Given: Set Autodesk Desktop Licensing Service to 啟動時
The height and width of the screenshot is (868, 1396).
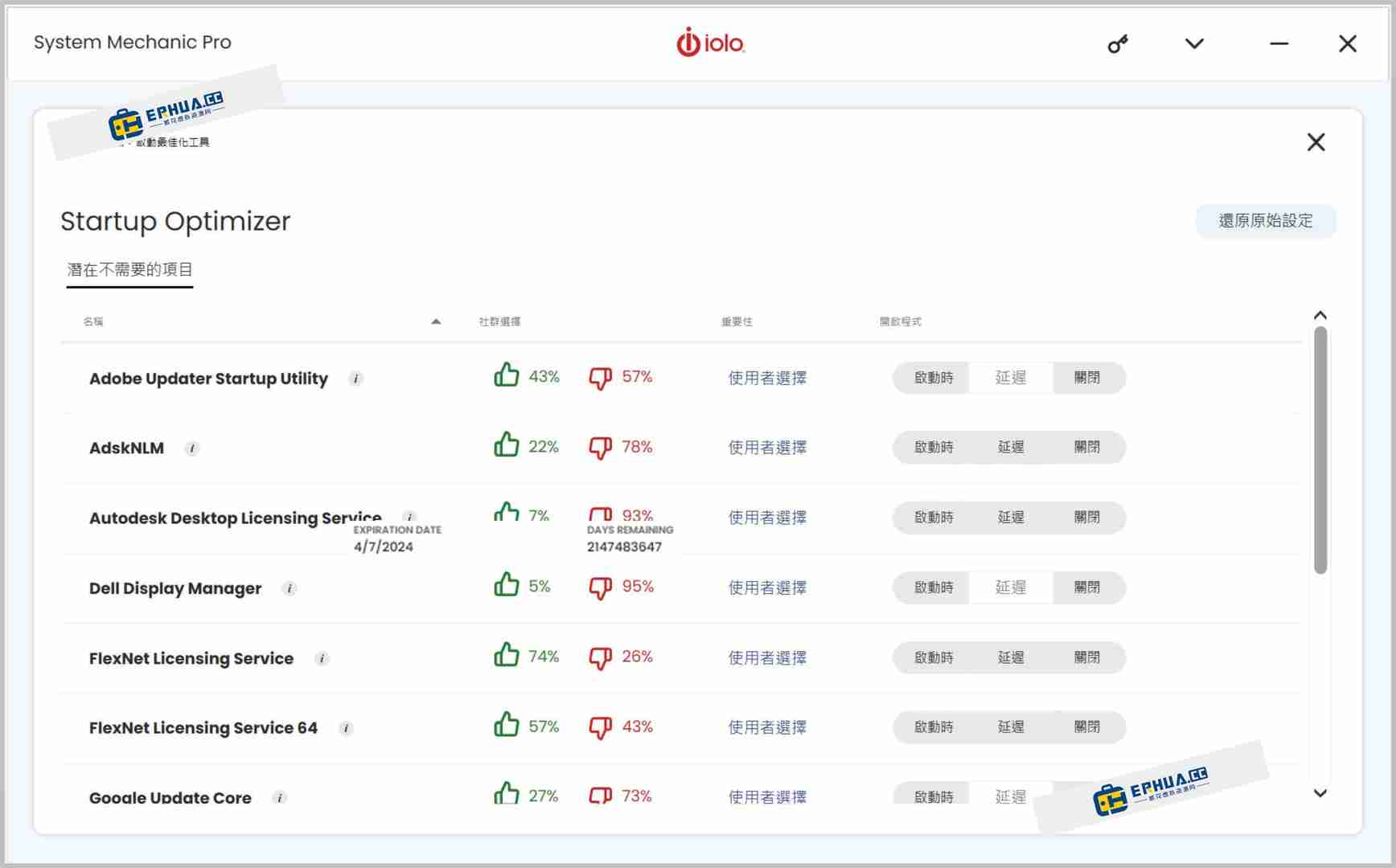Looking at the screenshot, I should pos(933,518).
